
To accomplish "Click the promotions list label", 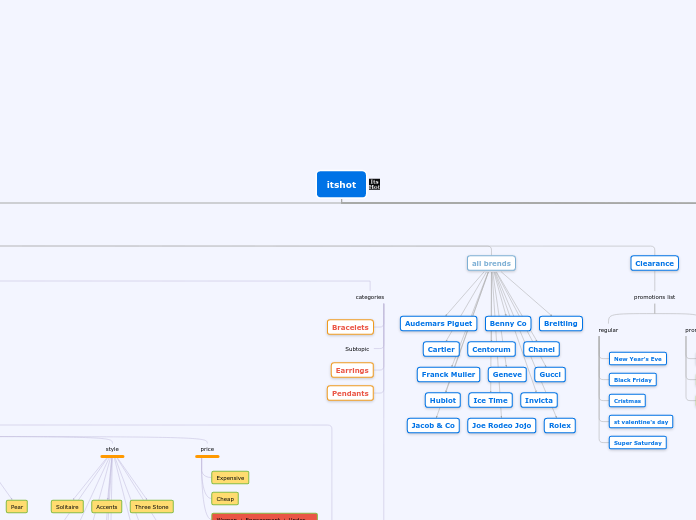I will click(654, 297).
